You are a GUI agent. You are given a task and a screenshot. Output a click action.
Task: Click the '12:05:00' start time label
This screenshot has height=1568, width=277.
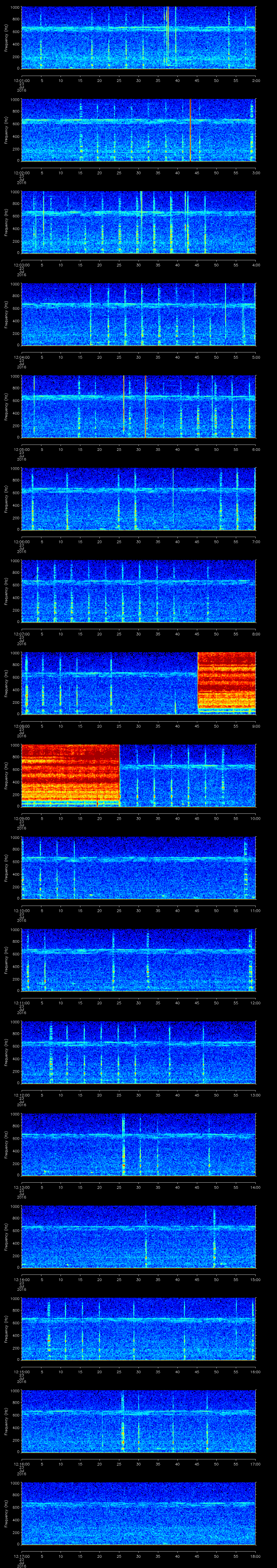click(x=21, y=449)
